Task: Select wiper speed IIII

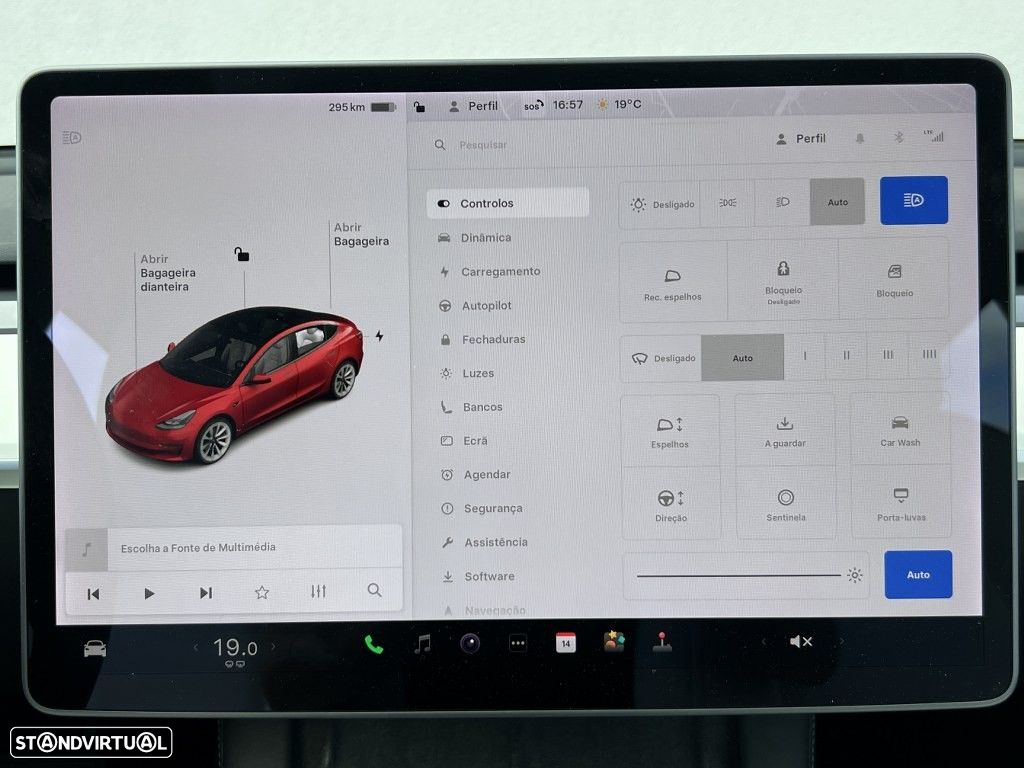Action: (929, 354)
